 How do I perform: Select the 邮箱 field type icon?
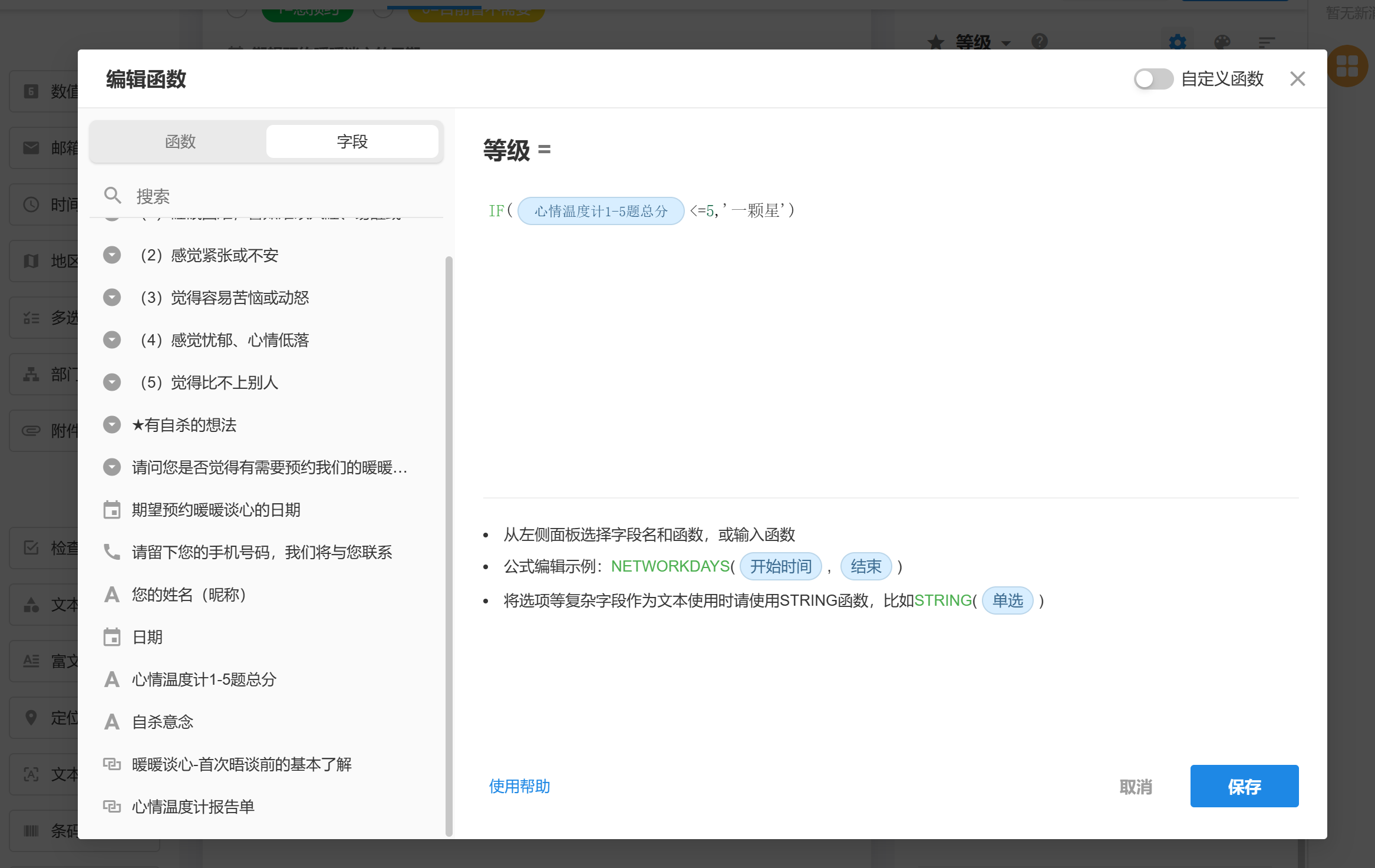coord(31,148)
